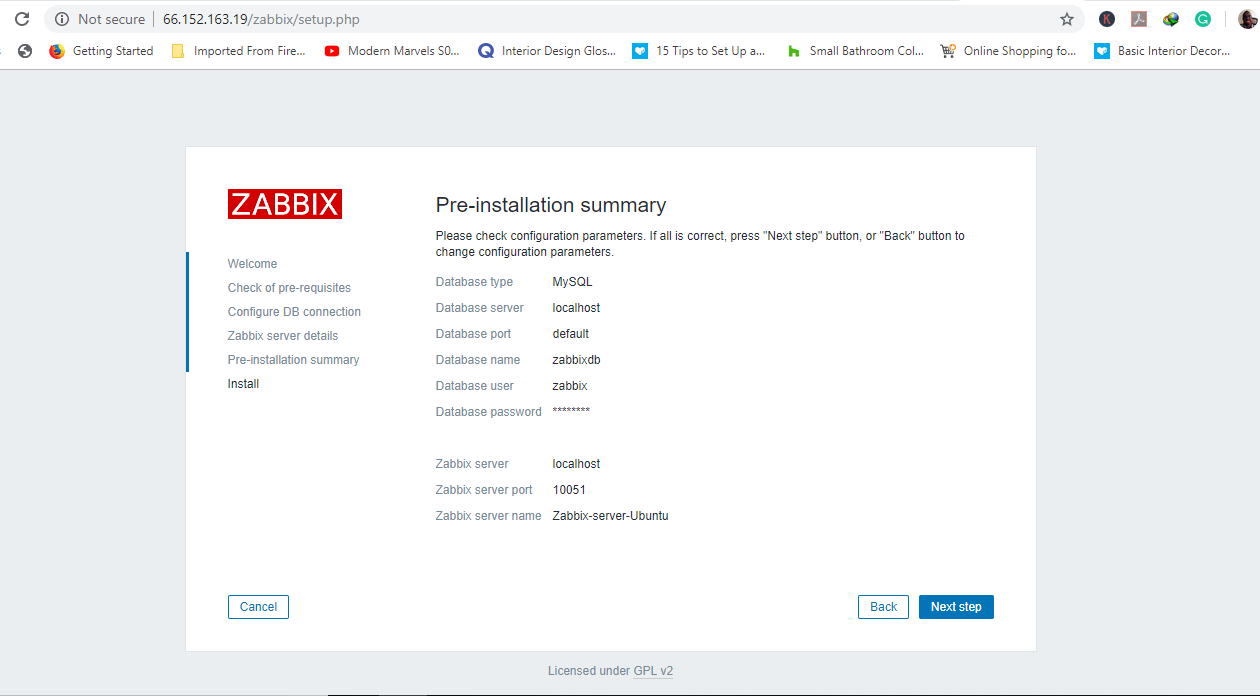This screenshot has width=1260, height=696.
Task: Open the GPL v2 license link
Action: [653, 671]
